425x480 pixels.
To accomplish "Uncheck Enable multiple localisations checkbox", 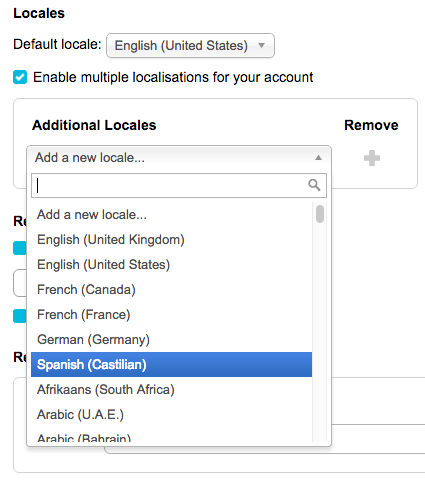I will (20, 77).
